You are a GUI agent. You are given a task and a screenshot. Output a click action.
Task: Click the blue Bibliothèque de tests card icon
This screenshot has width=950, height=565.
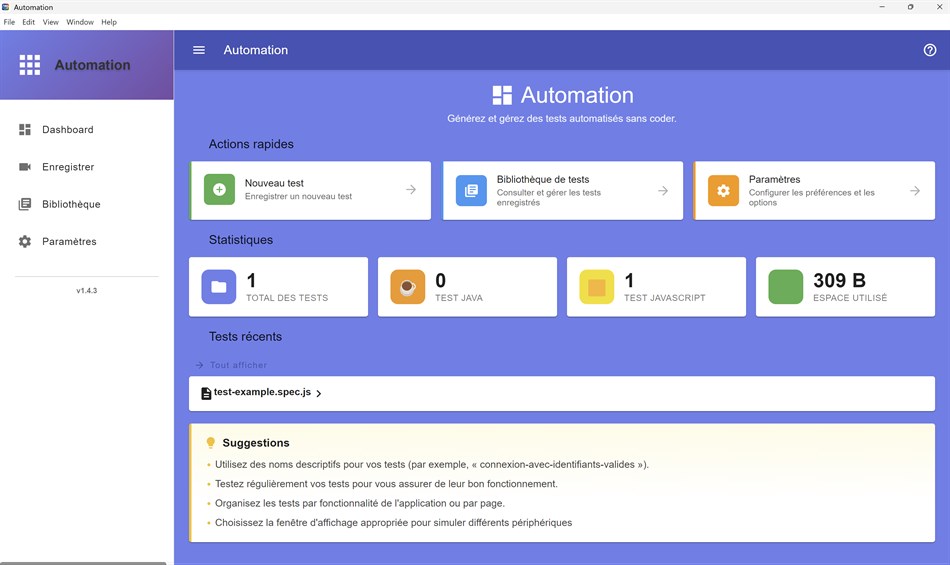471,190
